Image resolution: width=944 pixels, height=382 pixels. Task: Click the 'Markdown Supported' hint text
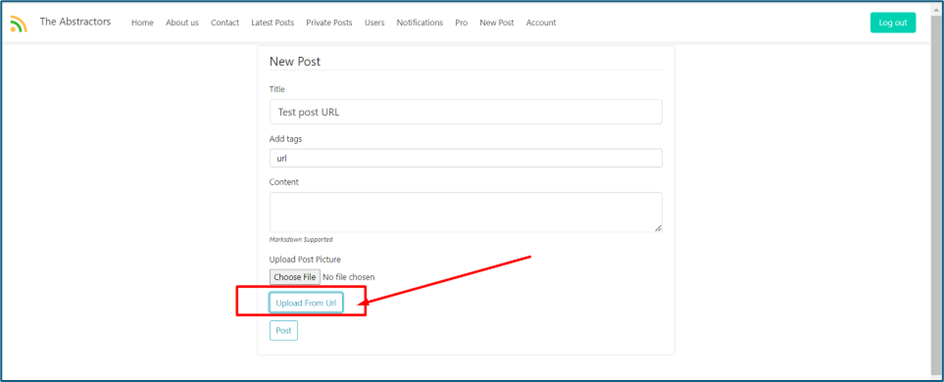point(301,239)
